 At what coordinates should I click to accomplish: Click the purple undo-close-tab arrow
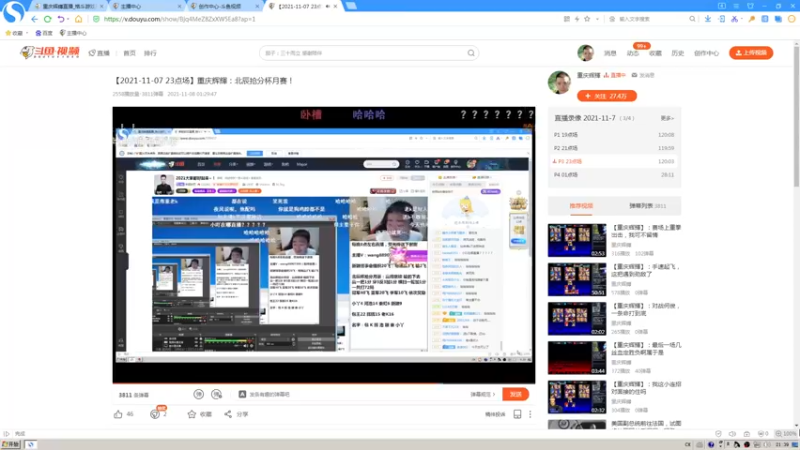tap(61, 19)
